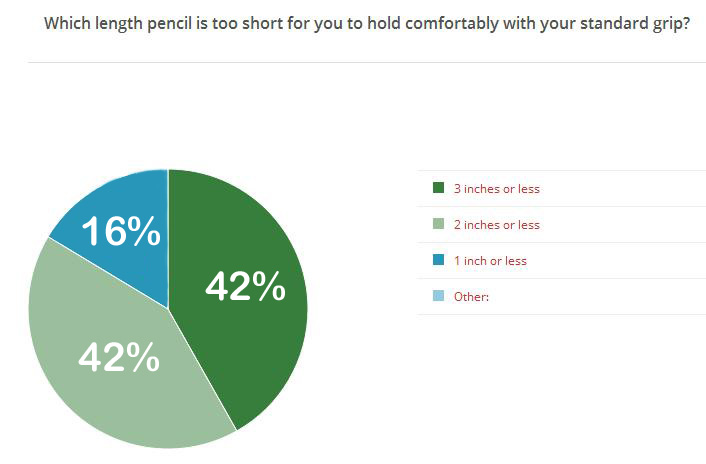Select the blue '1 inch or less' swatch

(x=438, y=260)
